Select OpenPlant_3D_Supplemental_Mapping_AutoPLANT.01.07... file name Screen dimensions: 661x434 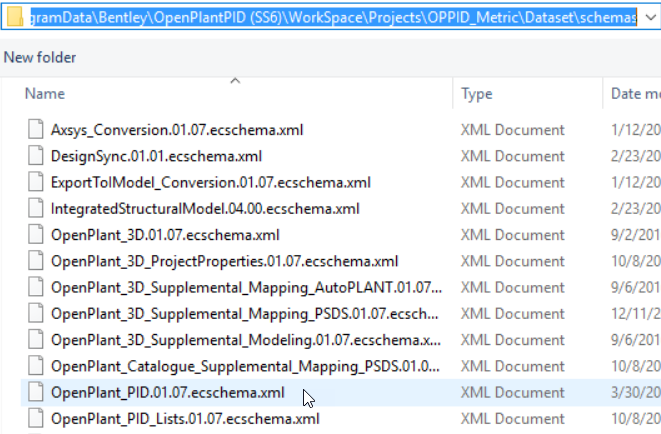246,287
